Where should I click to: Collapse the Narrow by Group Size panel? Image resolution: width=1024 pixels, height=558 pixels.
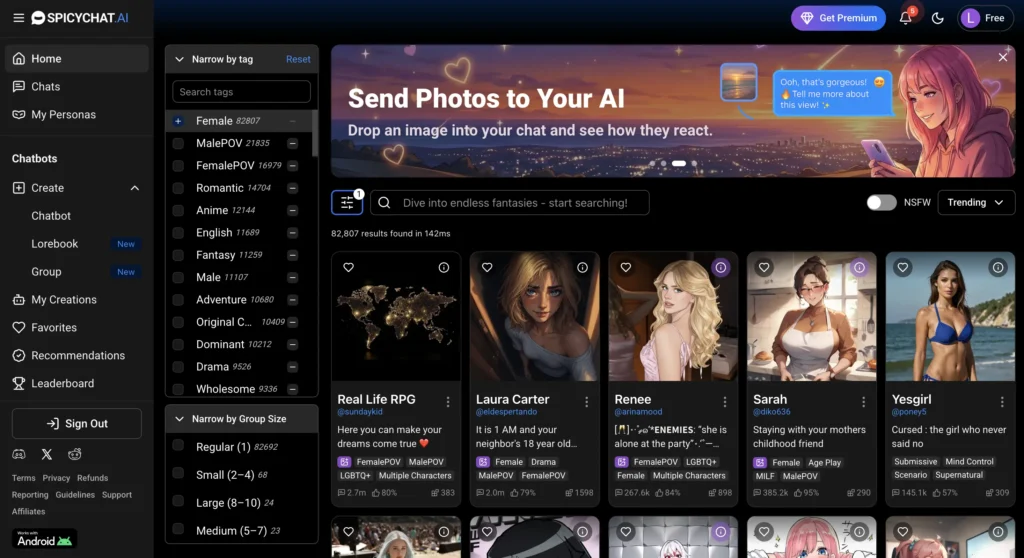pyautogui.click(x=179, y=419)
